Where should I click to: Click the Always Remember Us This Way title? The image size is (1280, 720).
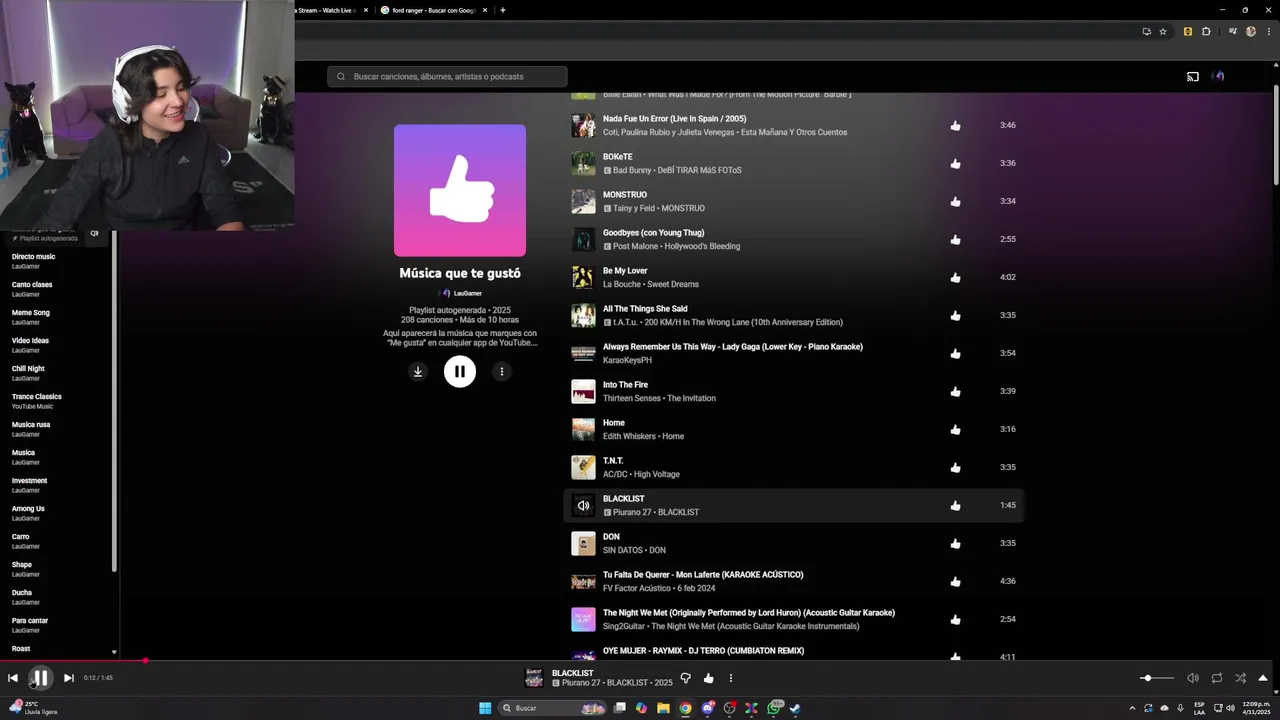[x=732, y=347]
